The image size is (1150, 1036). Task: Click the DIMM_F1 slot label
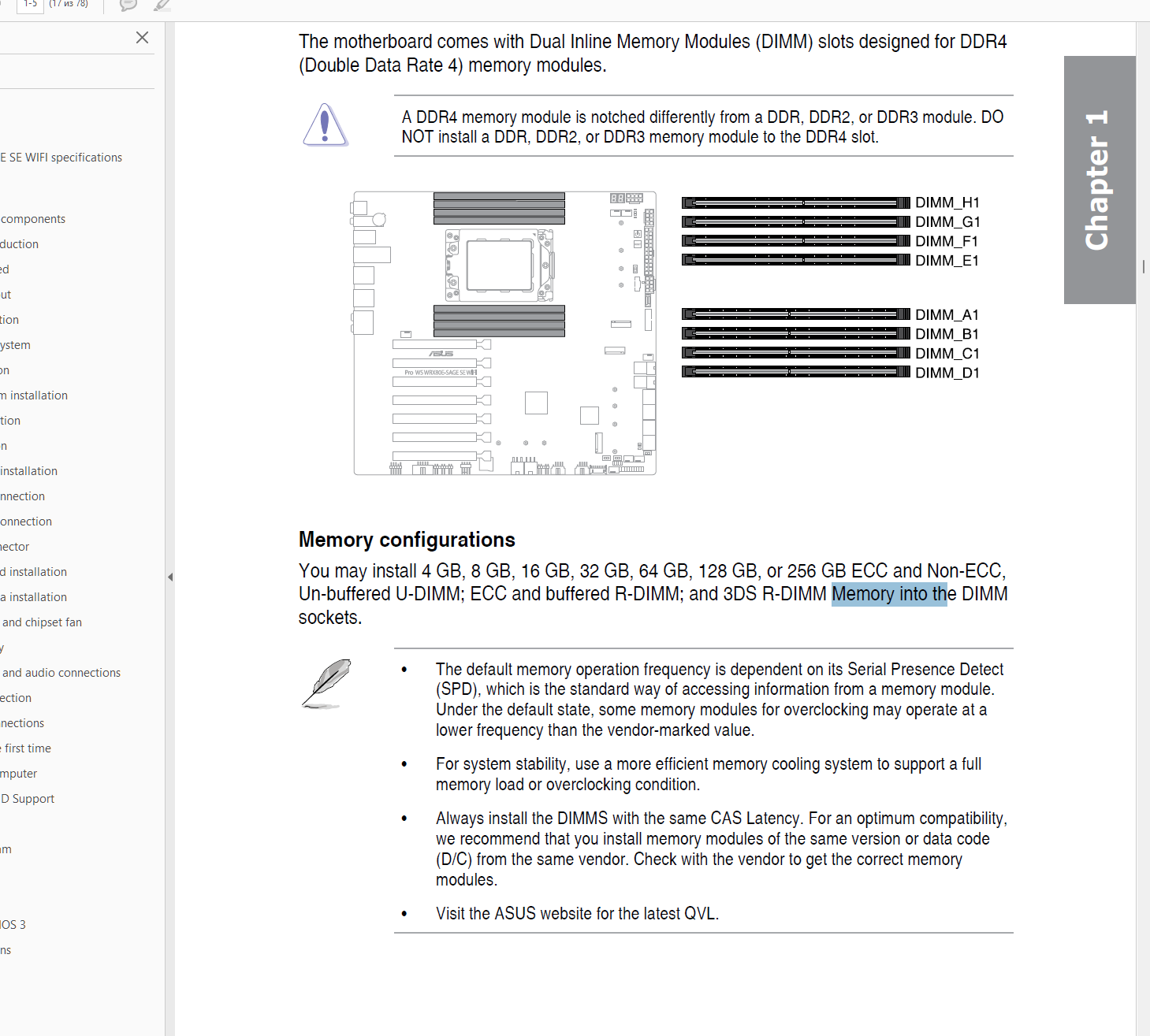(x=947, y=242)
